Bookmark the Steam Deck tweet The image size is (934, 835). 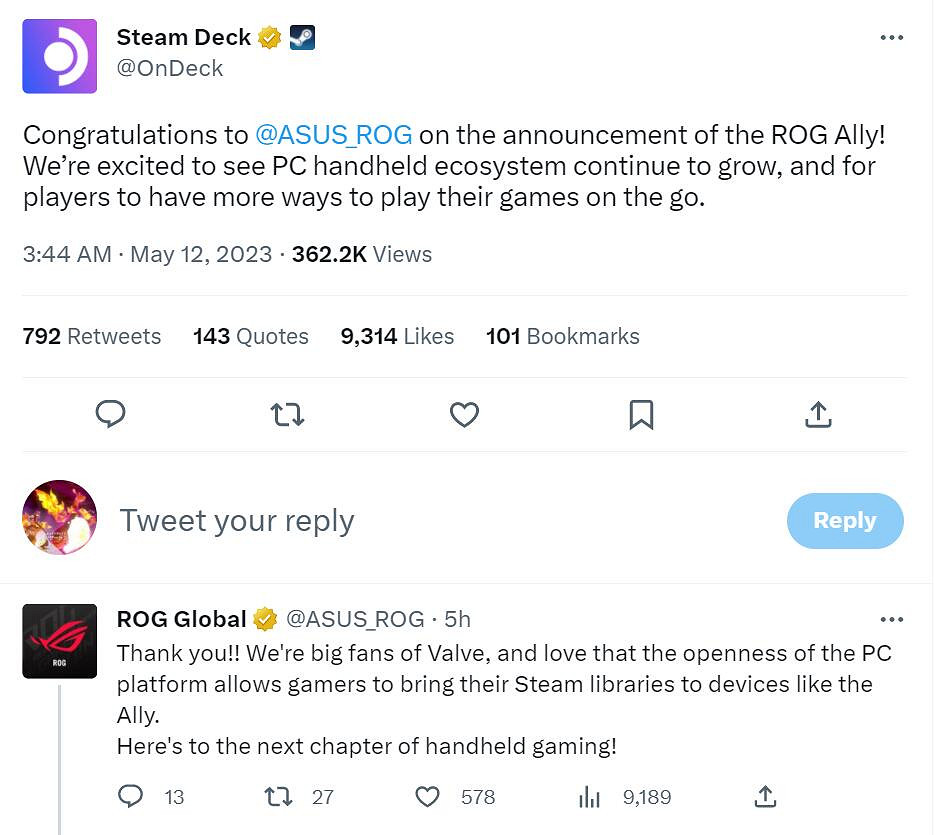point(641,414)
